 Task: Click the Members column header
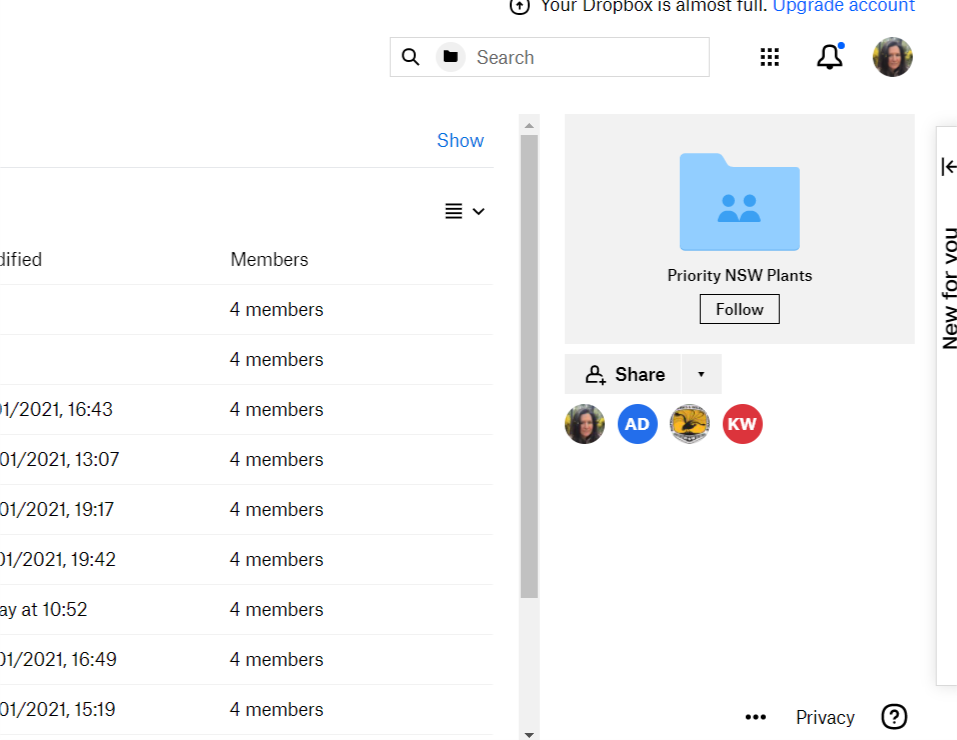[x=268, y=259]
